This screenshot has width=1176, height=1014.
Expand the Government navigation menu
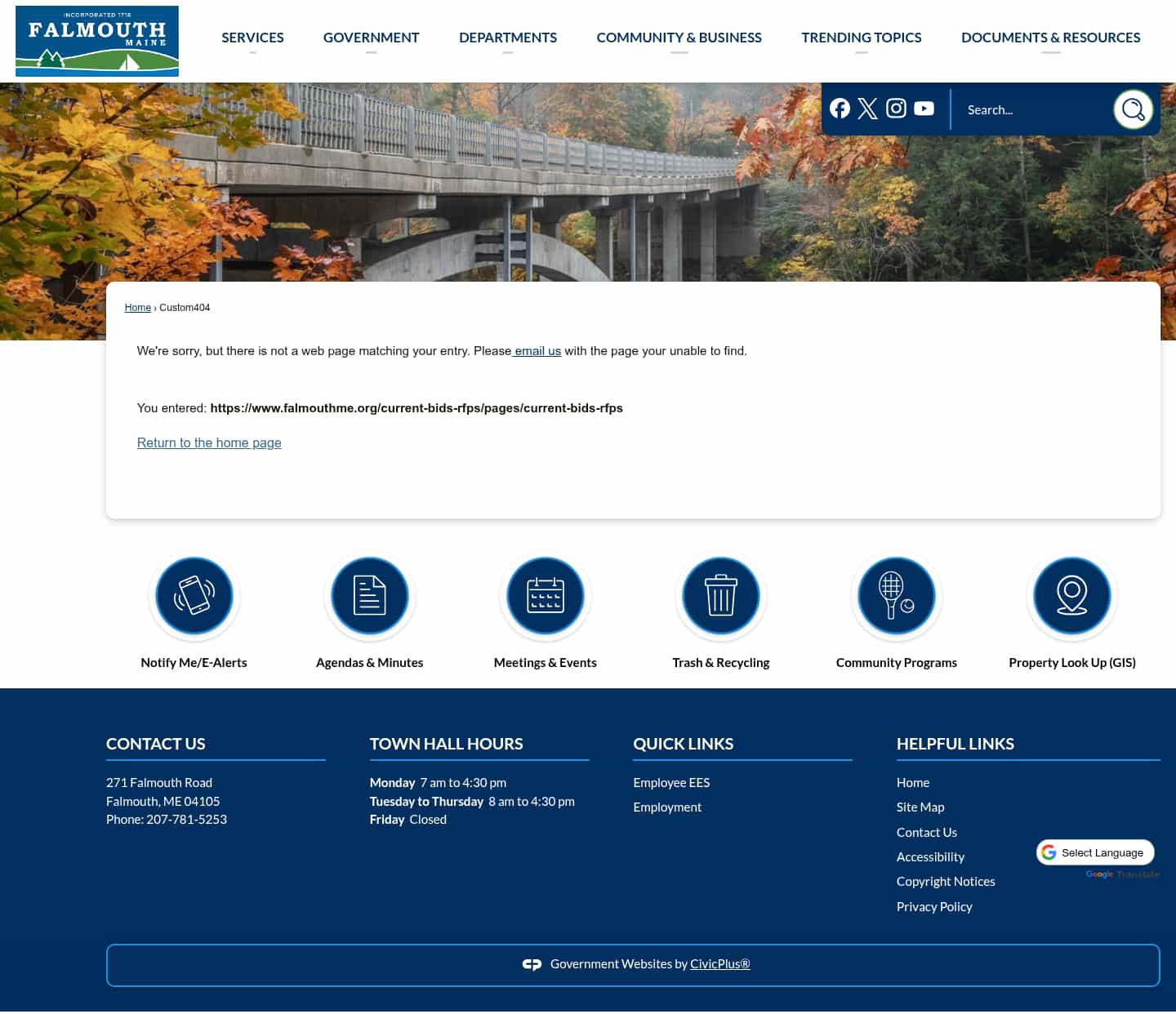tap(371, 38)
